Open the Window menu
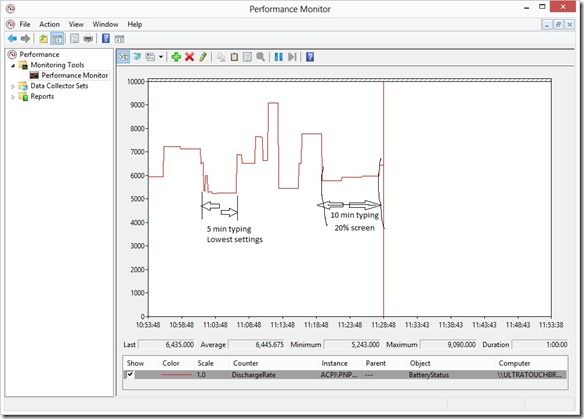Image resolution: width=584 pixels, height=419 pixels. coord(105,24)
